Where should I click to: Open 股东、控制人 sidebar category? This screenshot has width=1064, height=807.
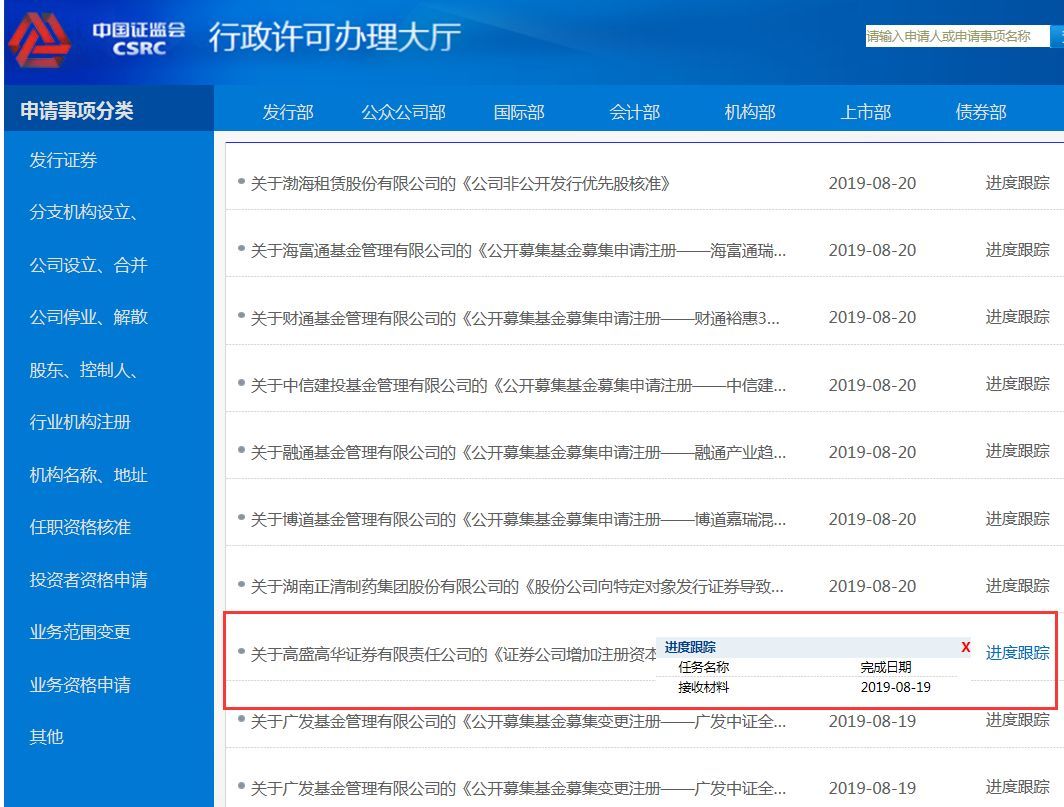pos(83,370)
